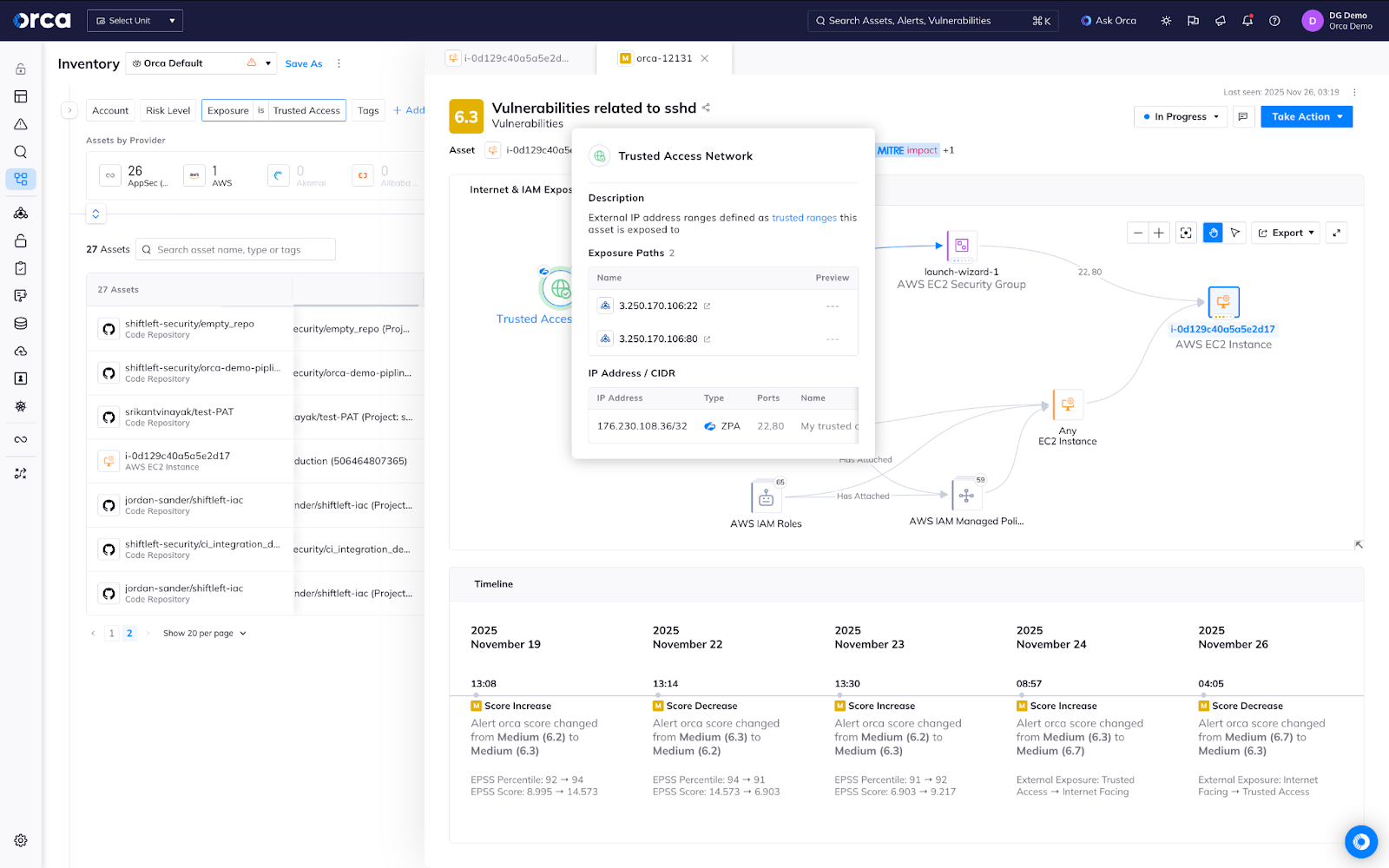Open the comments icon beside In Progress
Screen dimensions: 1389x868
(x=1243, y=117)
